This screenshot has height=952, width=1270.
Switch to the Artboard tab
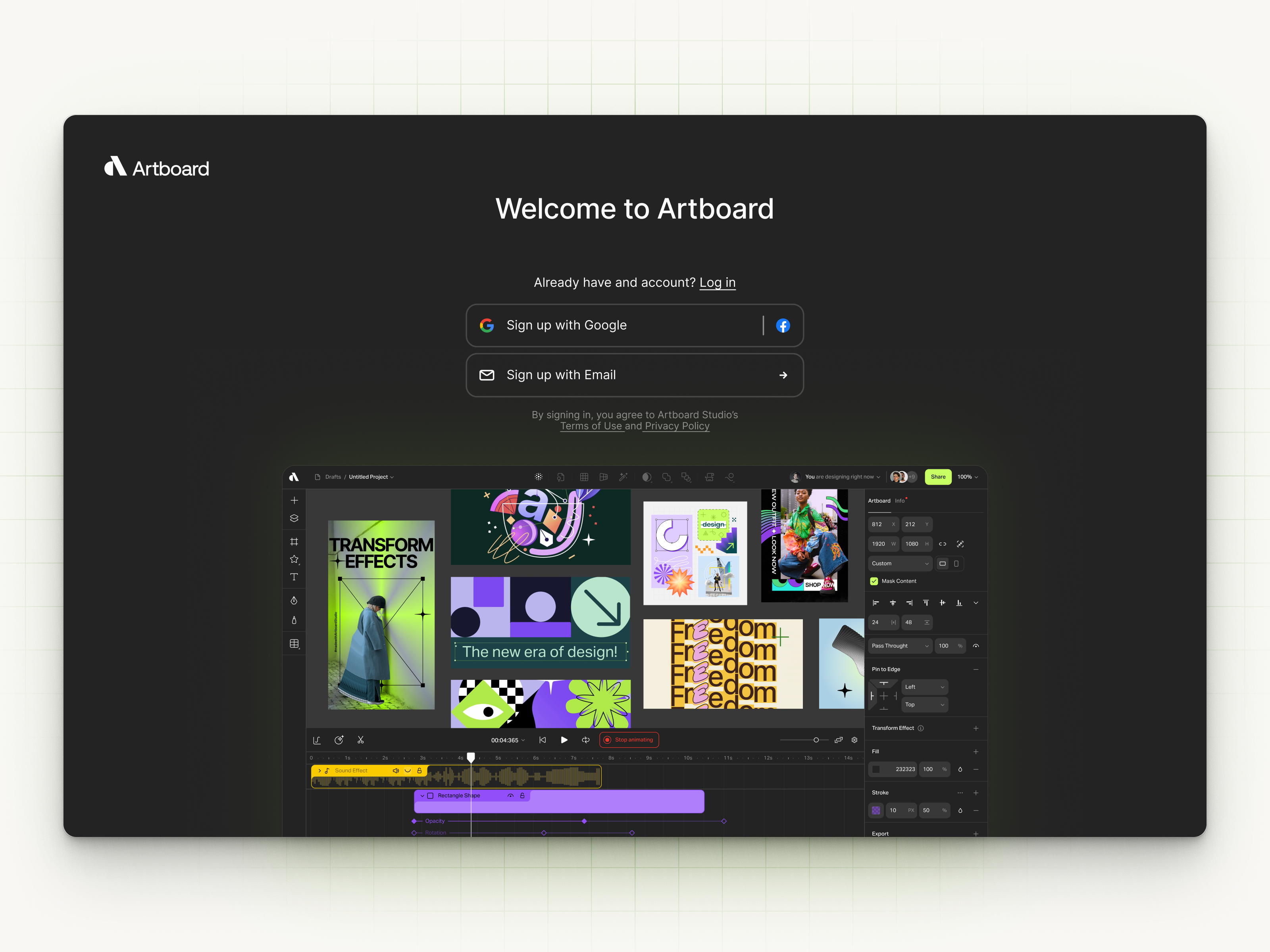[x=879, y=501]
